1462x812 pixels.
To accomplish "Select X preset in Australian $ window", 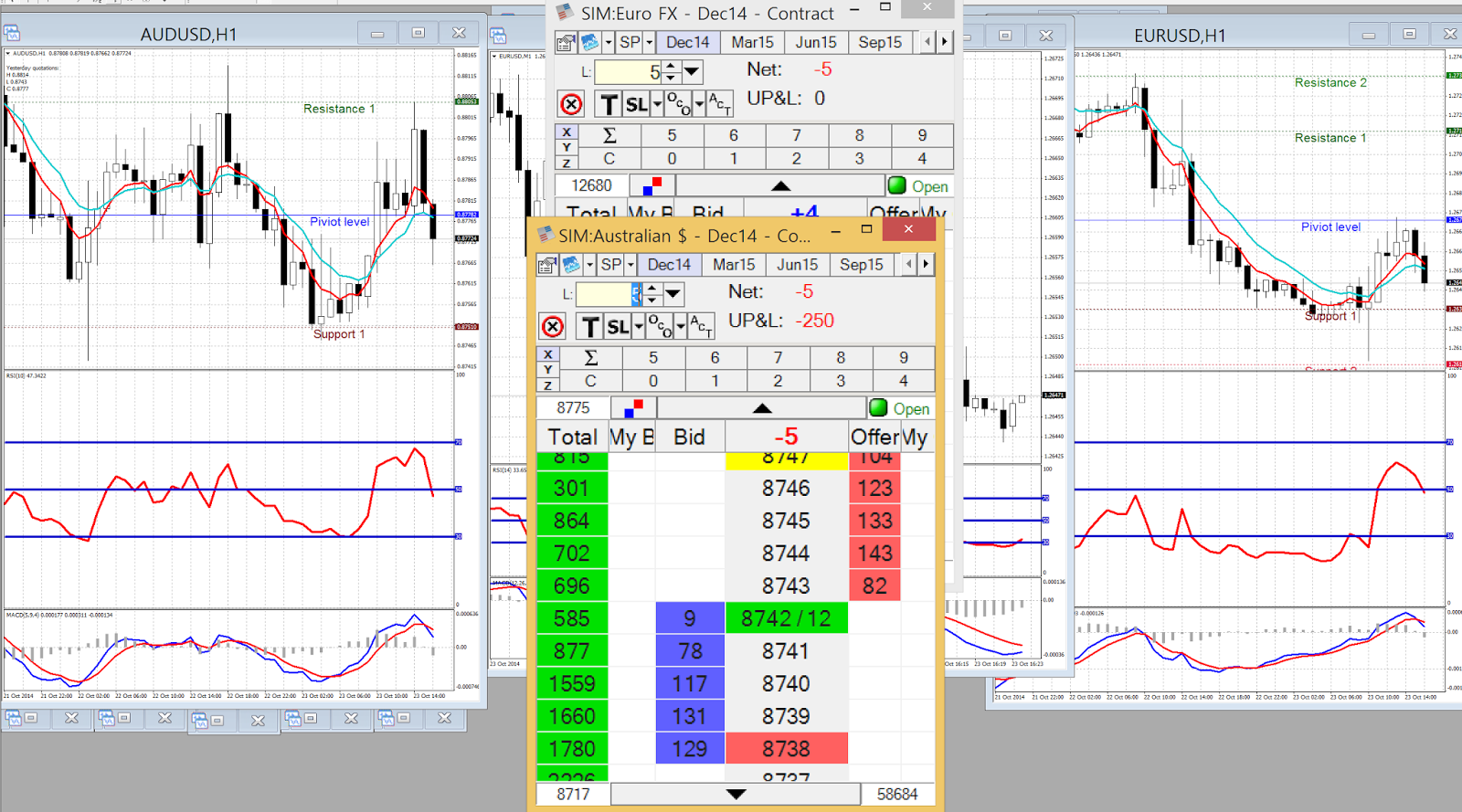I will click(547, 354).
